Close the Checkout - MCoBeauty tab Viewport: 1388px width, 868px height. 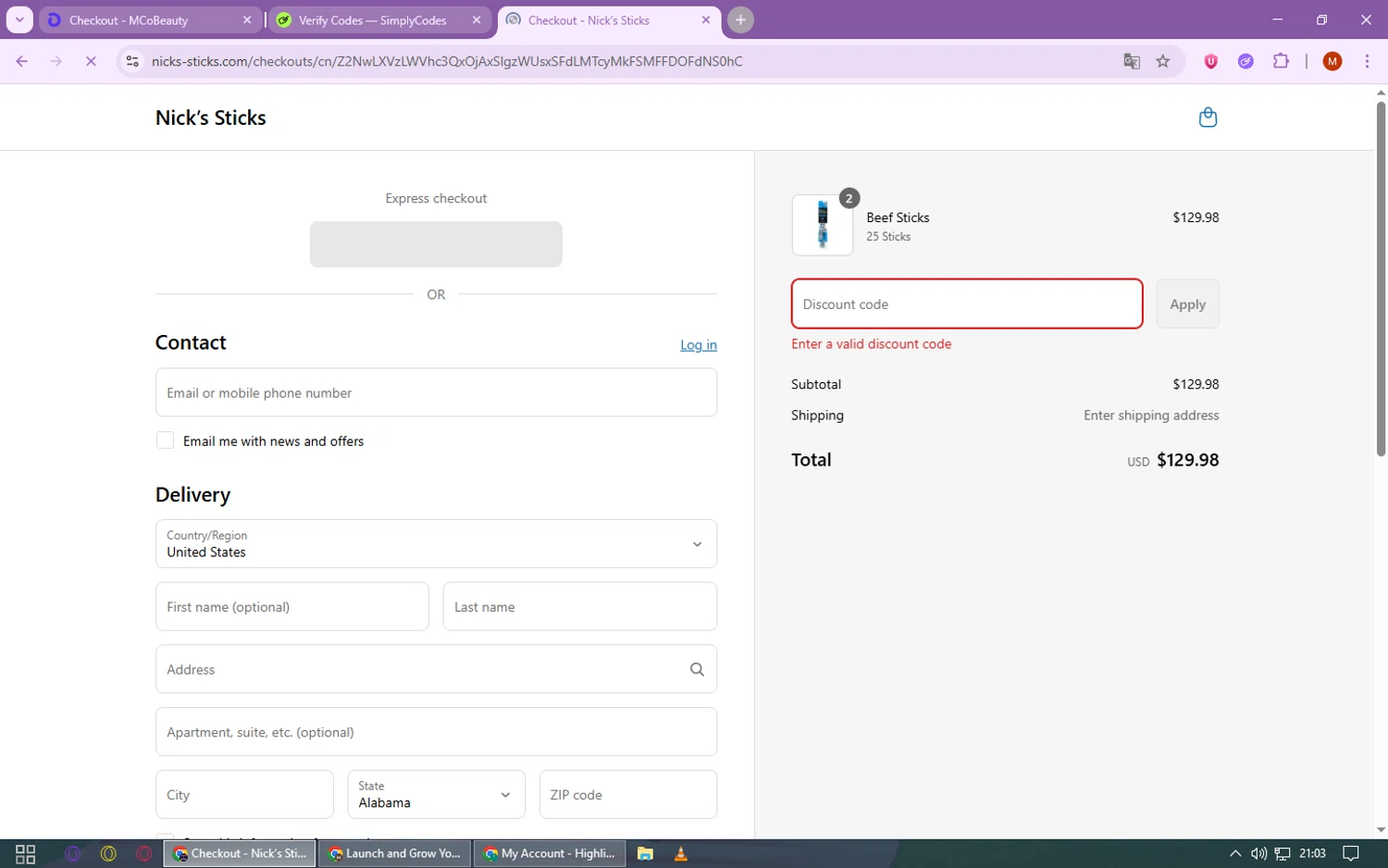[x=247, y=19]
